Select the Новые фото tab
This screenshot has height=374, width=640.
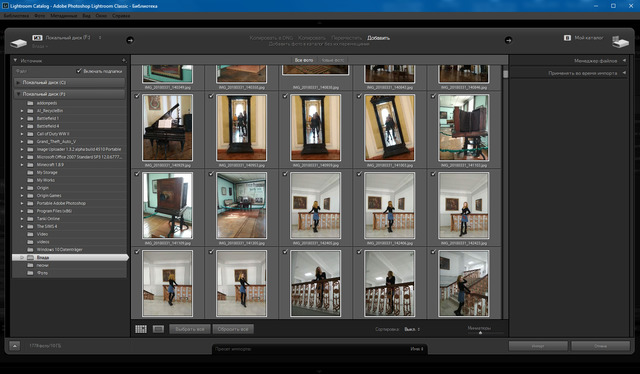pyautogui.click(x=333, y=60)
